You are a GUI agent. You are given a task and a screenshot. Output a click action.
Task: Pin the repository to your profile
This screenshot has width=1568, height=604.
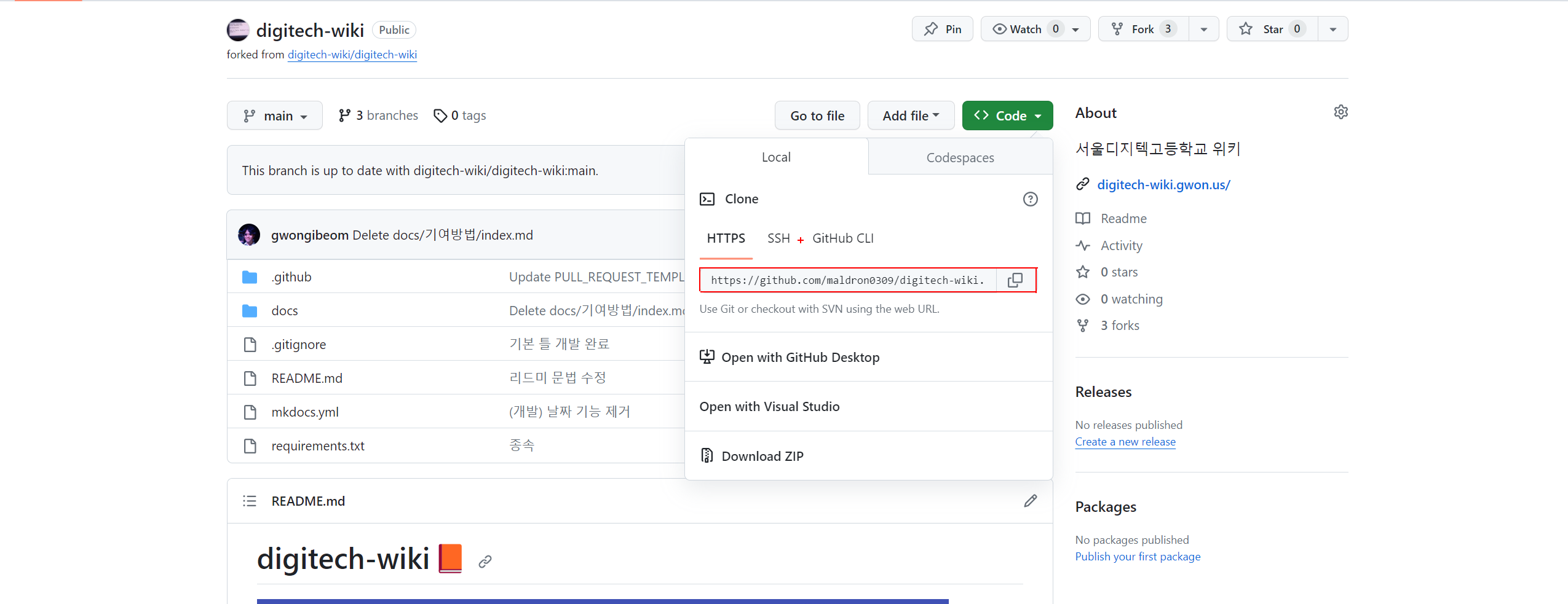point(942,29)
